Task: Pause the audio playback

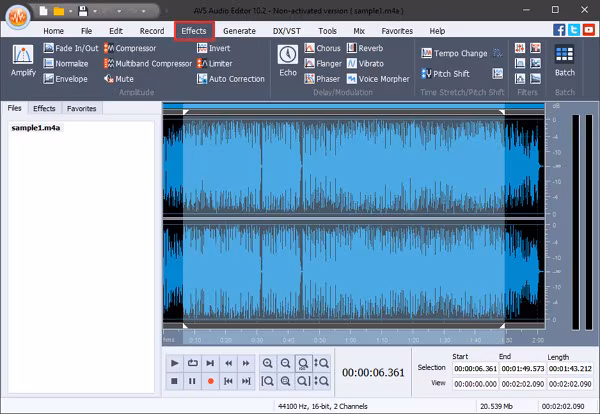Action: click(192, 381)
